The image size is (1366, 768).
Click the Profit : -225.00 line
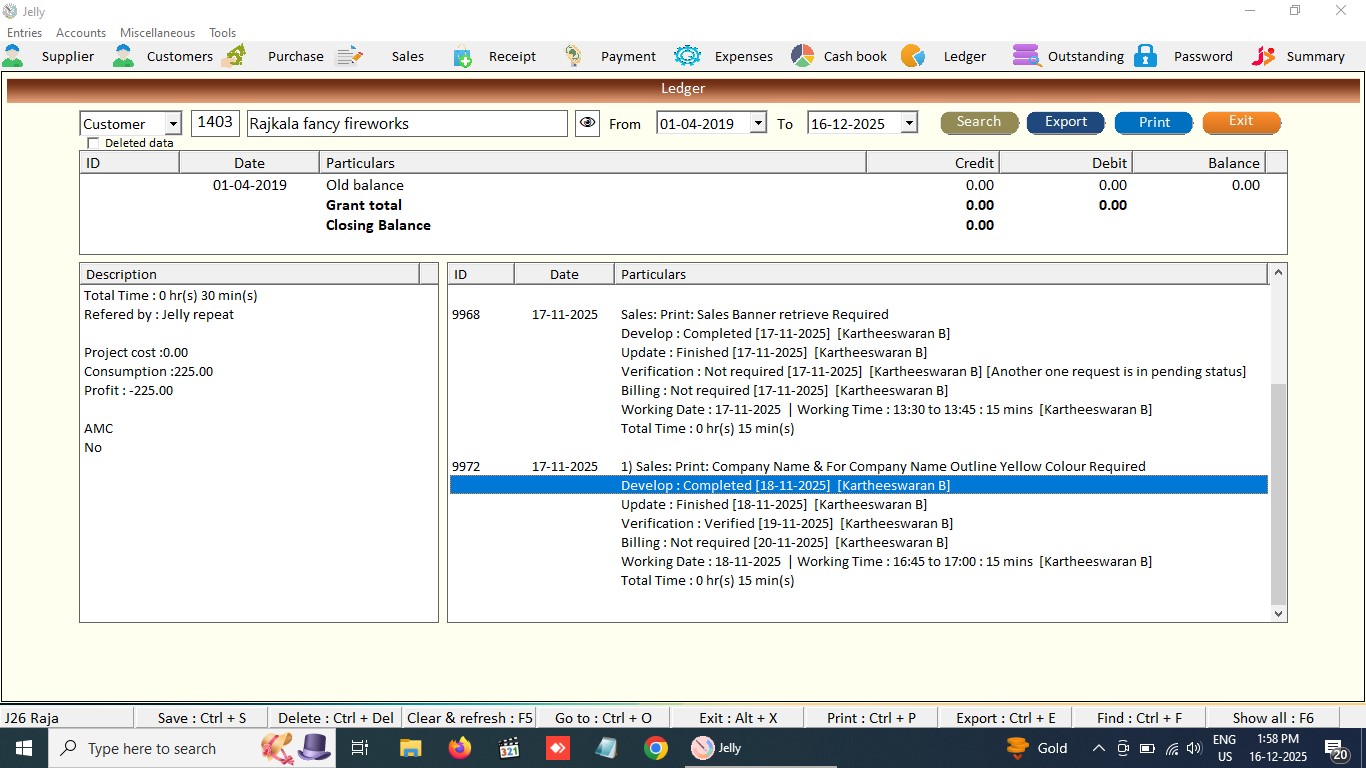tap(128, 390)
